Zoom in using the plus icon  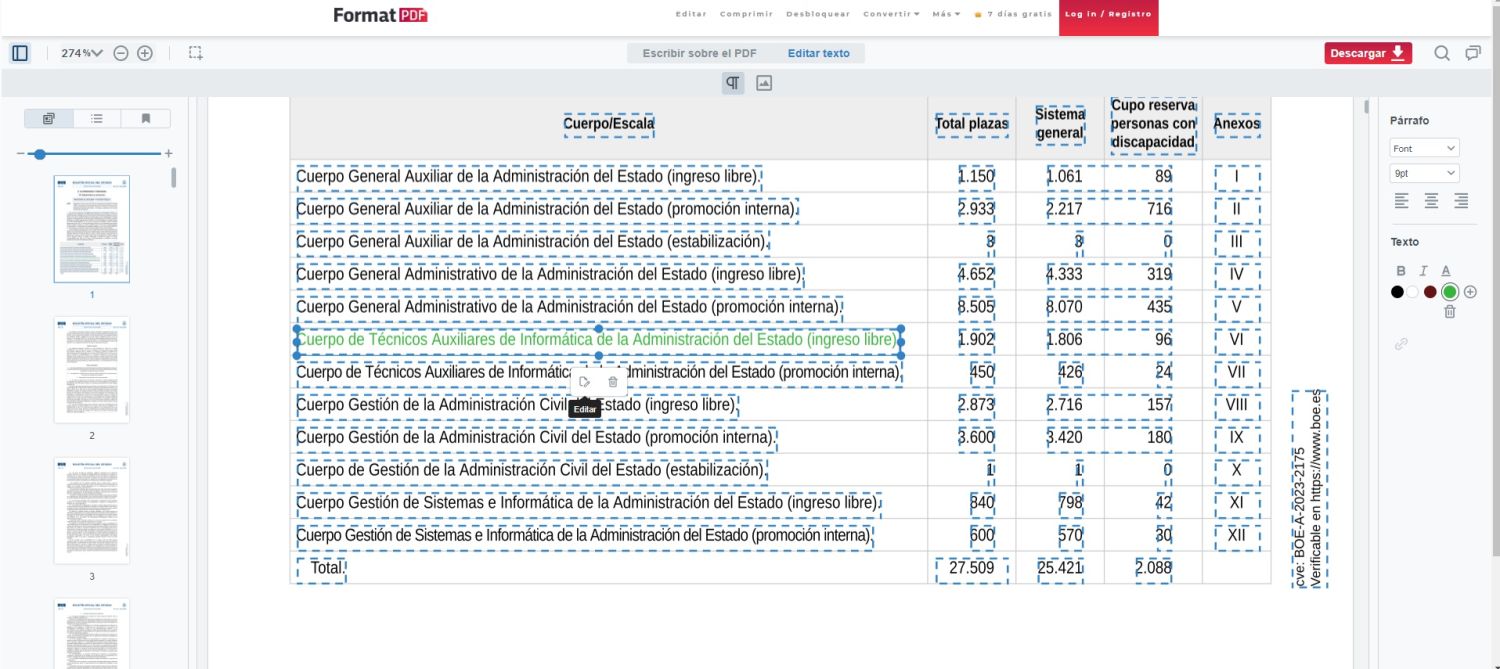pos(146,52)
